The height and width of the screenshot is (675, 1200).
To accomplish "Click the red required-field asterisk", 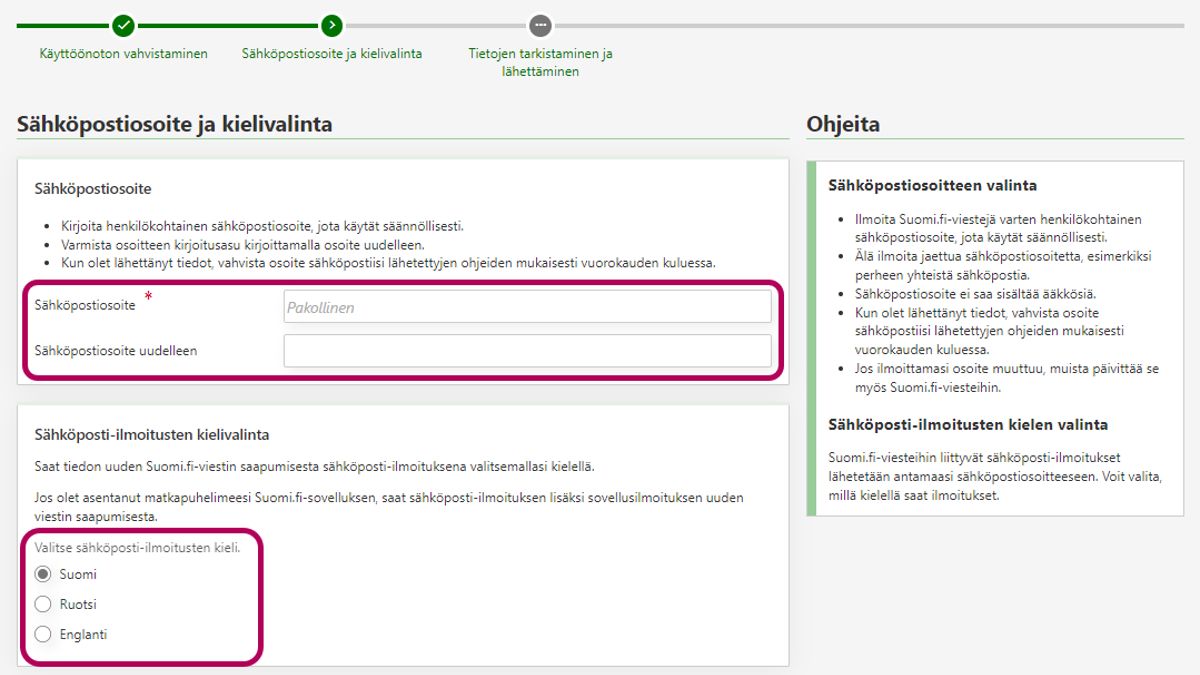I will 149,298.
